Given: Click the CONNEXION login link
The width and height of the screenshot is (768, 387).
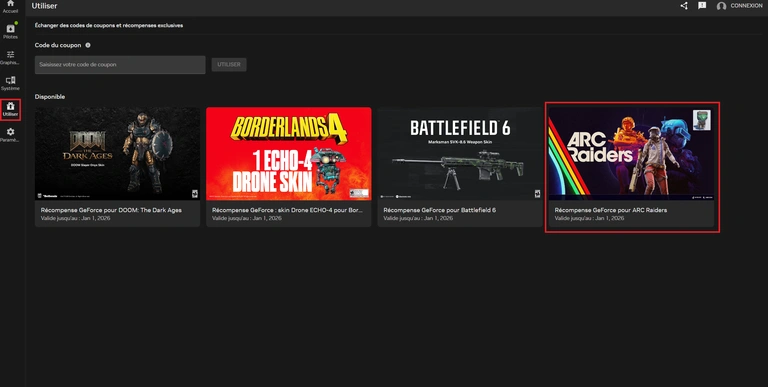Looking at the screenshot, I should pos(746,6).
